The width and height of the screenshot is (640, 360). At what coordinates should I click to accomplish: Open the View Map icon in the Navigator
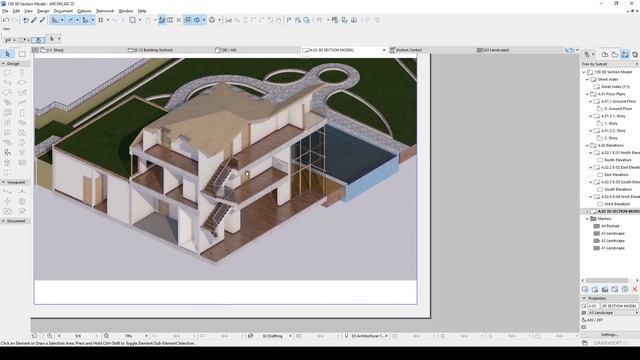(x=615, y=54)
